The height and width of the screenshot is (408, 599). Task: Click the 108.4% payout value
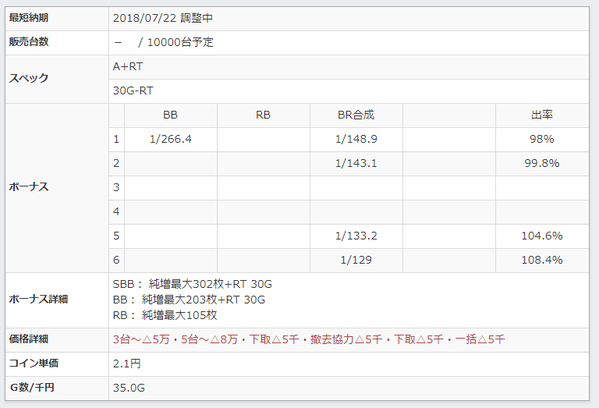(542, 260)
